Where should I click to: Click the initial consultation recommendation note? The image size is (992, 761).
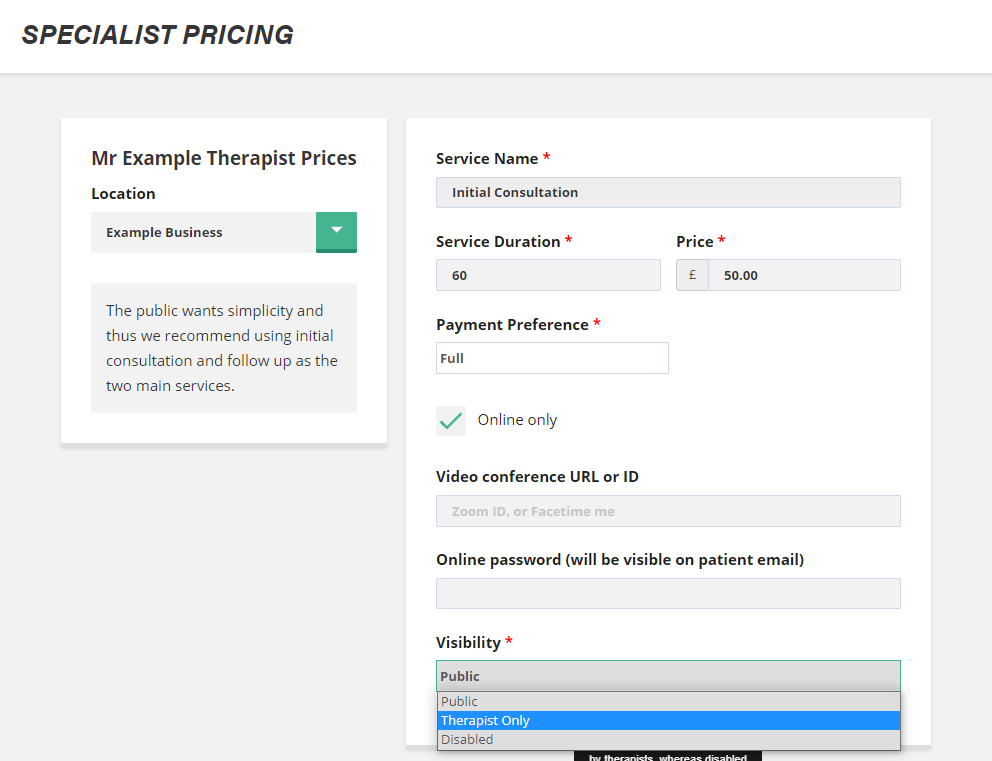click(224, 348)
